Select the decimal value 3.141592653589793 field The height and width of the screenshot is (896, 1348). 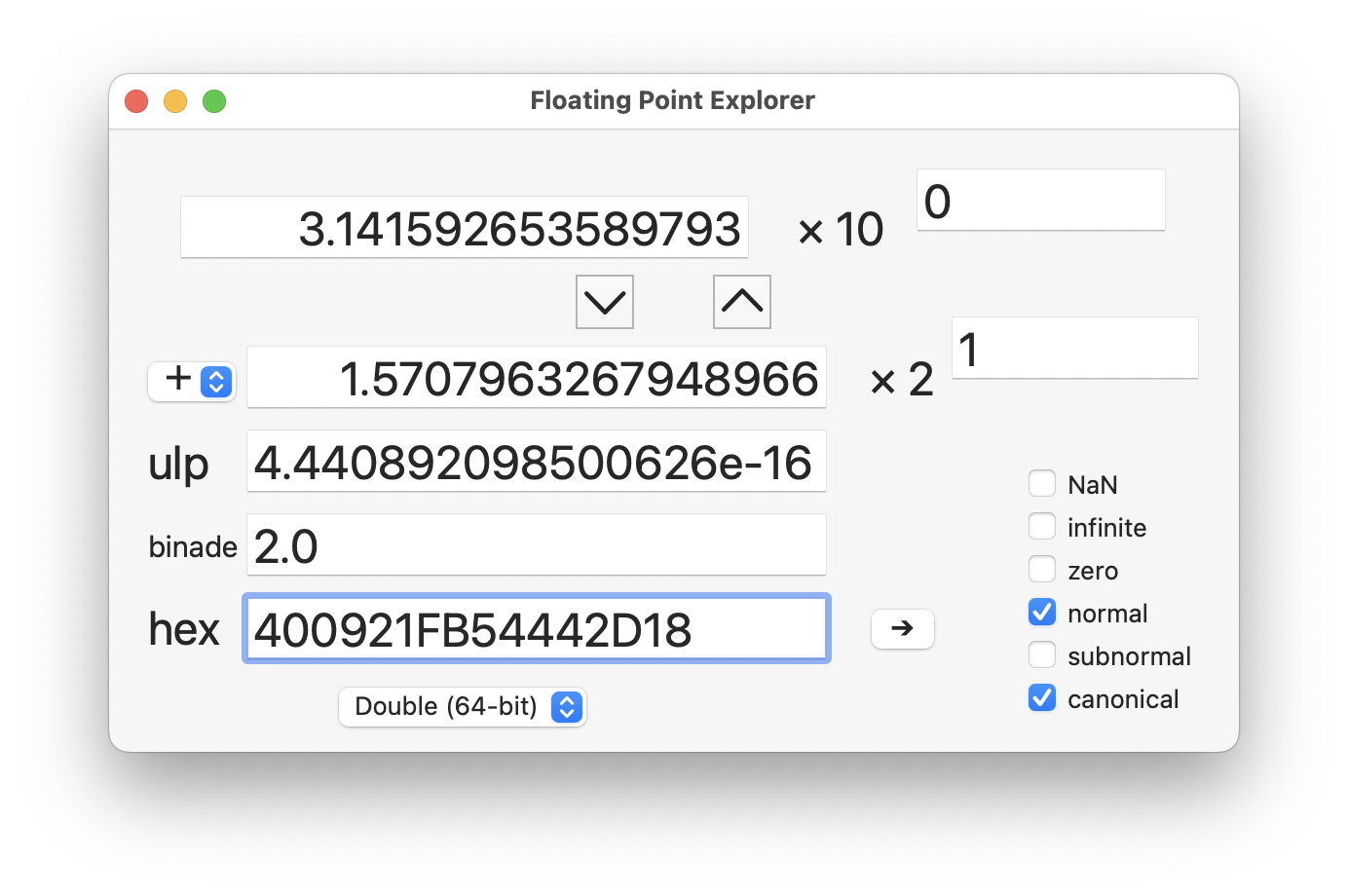click(464, 227)
